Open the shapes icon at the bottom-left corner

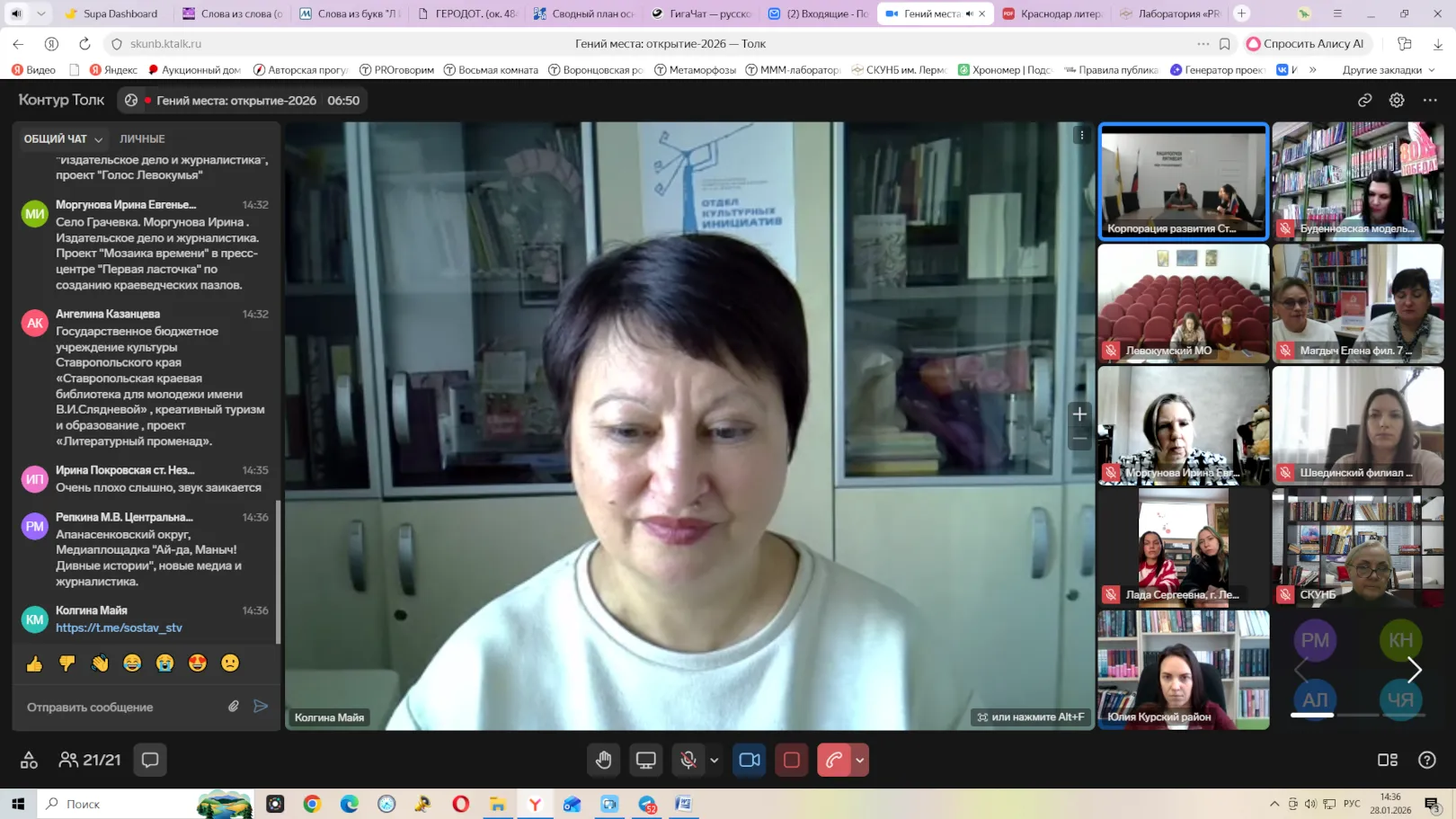(x=29, y=761)
